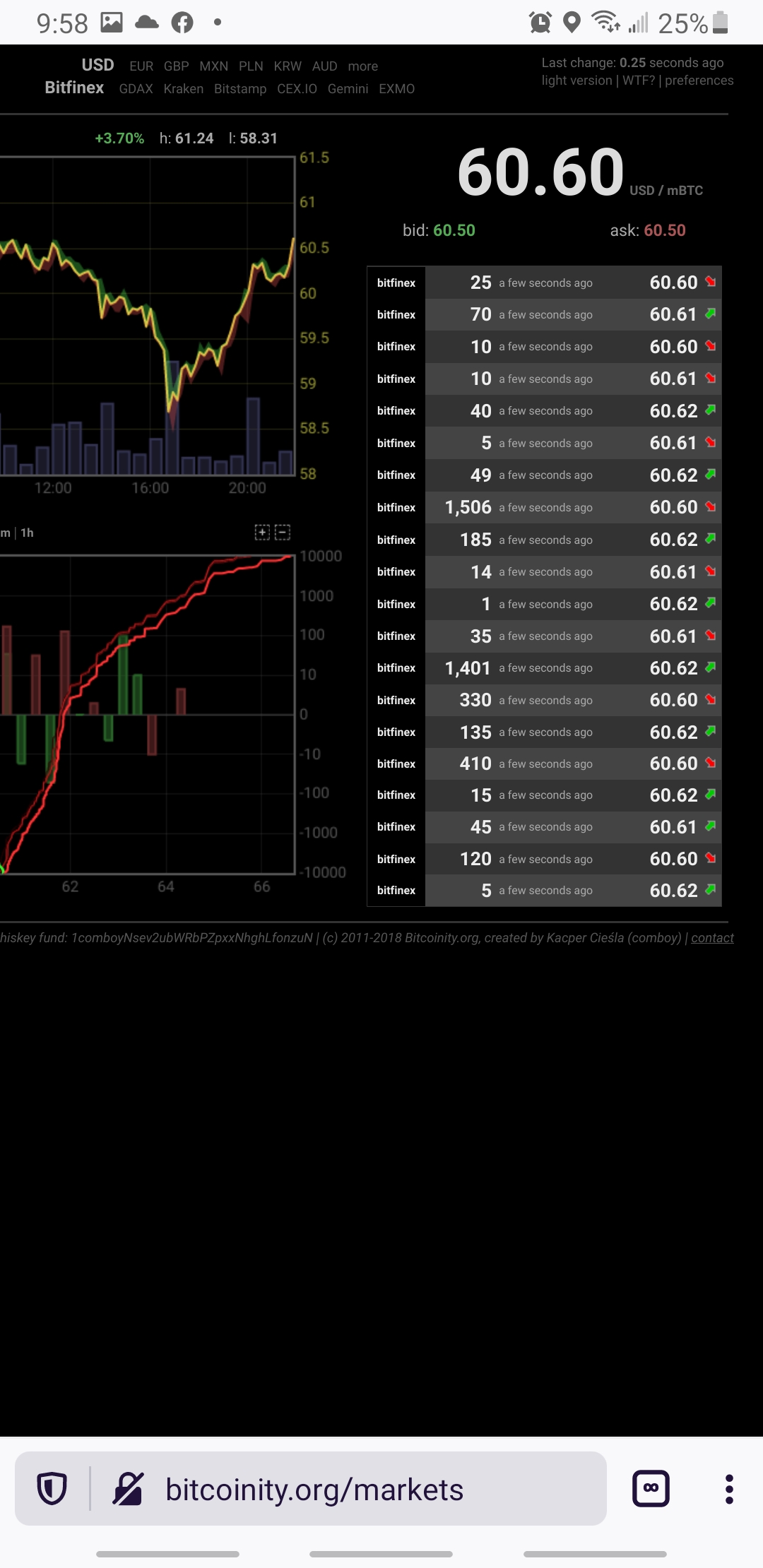
Task: Select the USD currency tab
Action: [x=97, y=65]
